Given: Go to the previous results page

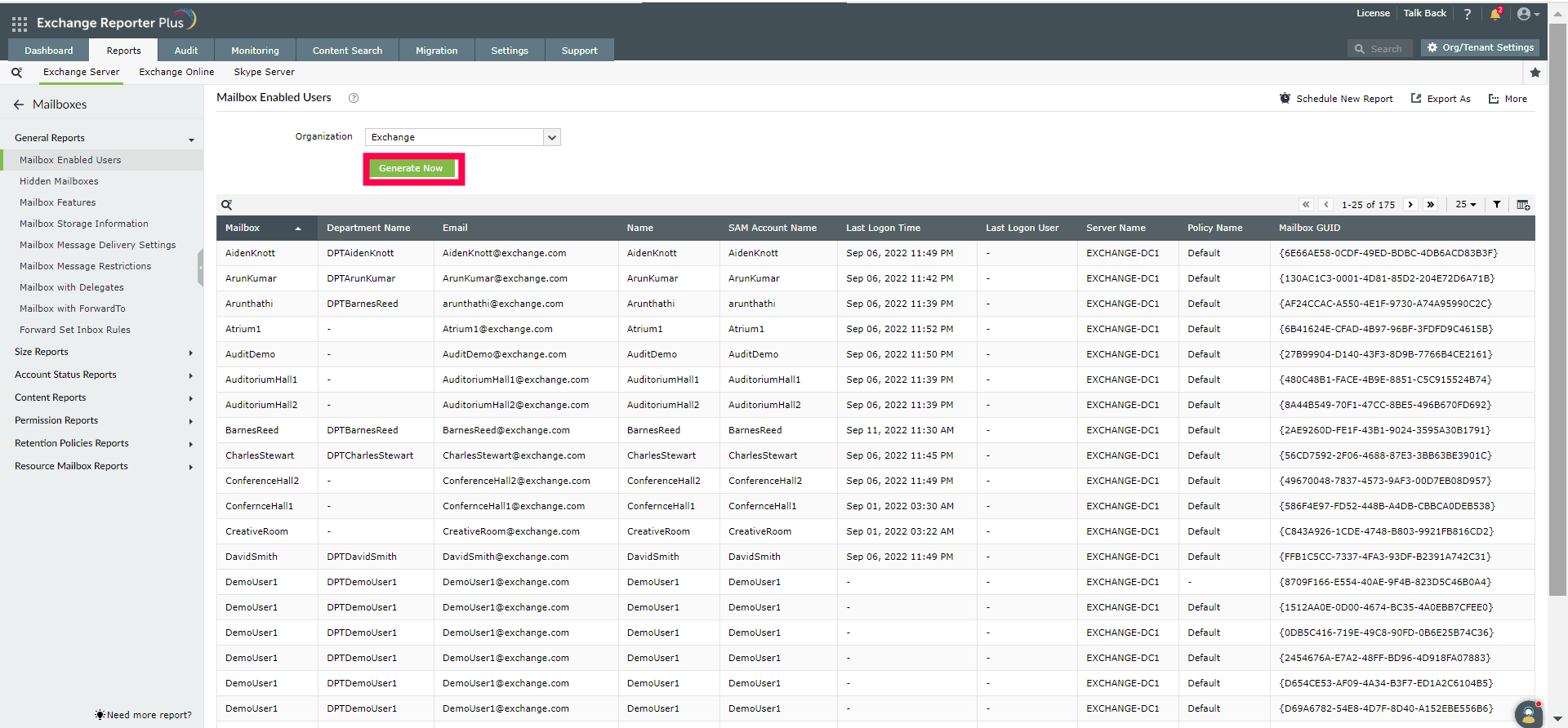Looking at the screenshot, I should (1326, 205).
